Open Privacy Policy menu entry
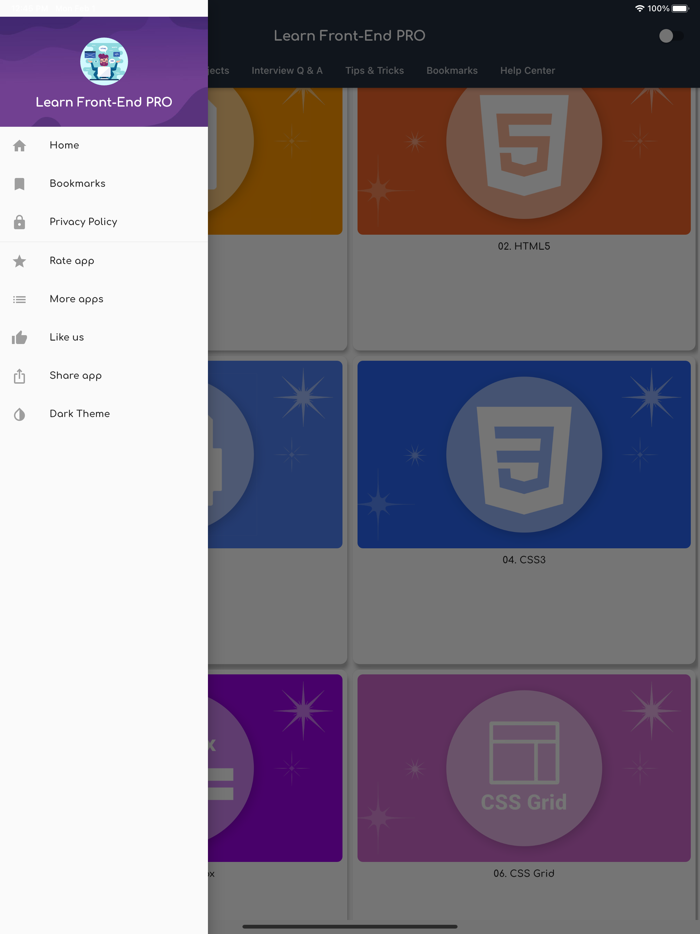Screen dimensions: 700x934 (x=104, y=222)
